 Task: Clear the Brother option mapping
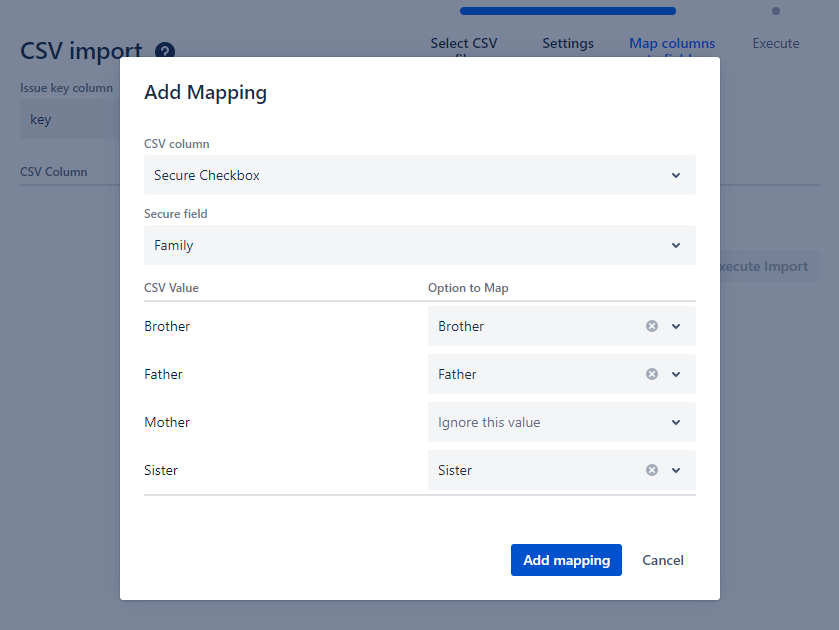pos(652,326)
